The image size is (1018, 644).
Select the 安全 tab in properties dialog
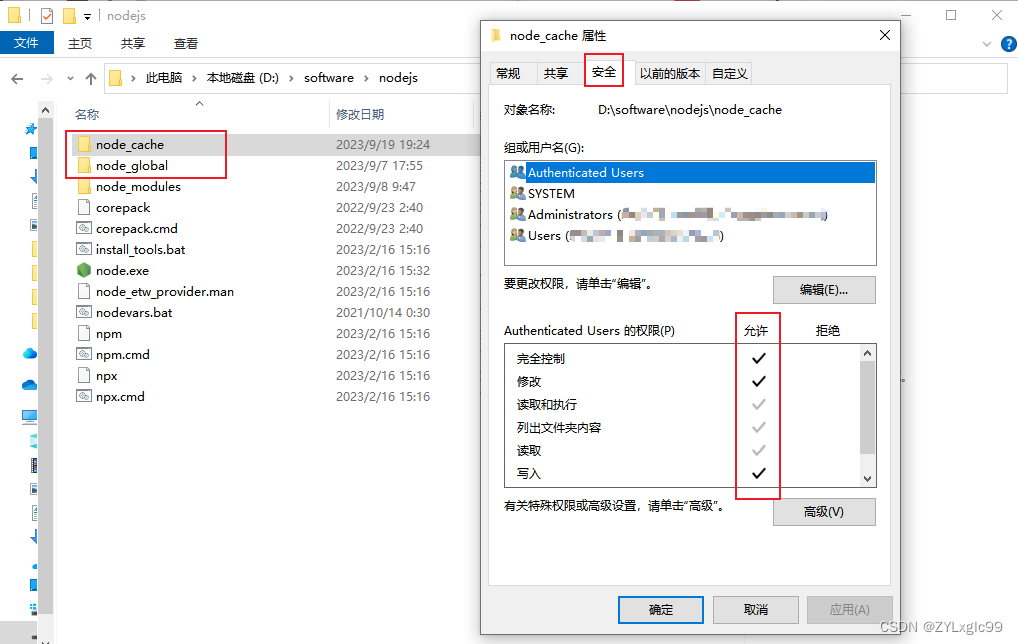[x=604, y=71]
